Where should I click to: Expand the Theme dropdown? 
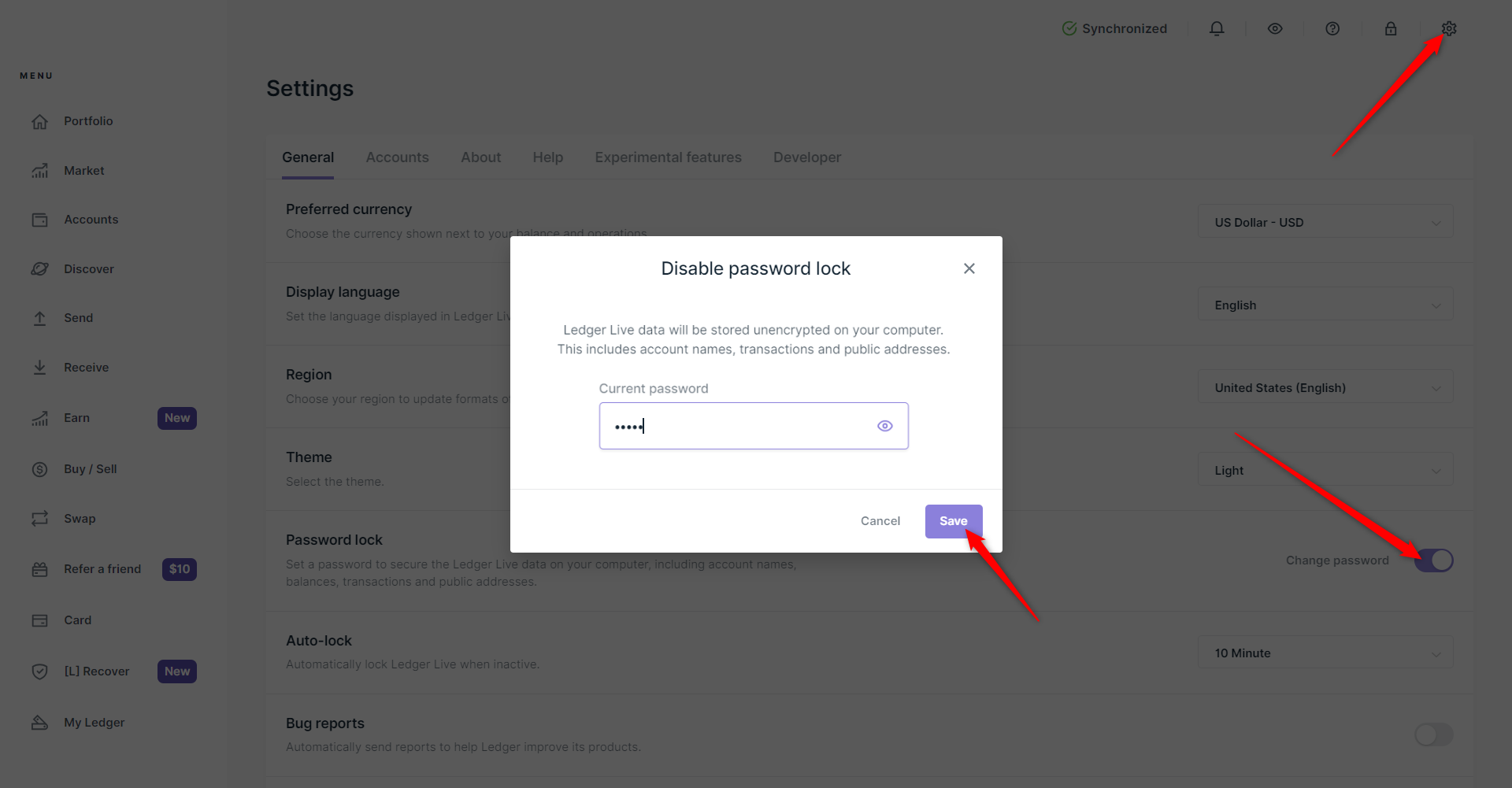[x=1325, y=470]
